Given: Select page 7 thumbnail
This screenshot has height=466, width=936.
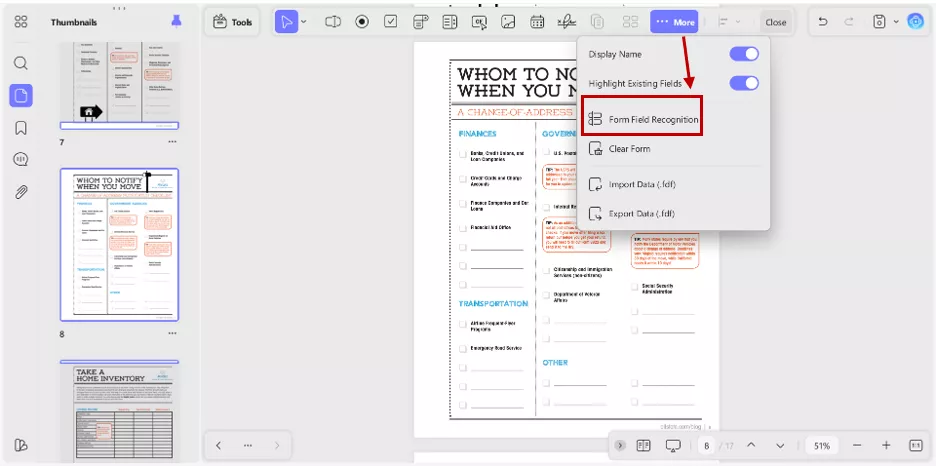Looking at the screenshot, I should click(119, 85).
